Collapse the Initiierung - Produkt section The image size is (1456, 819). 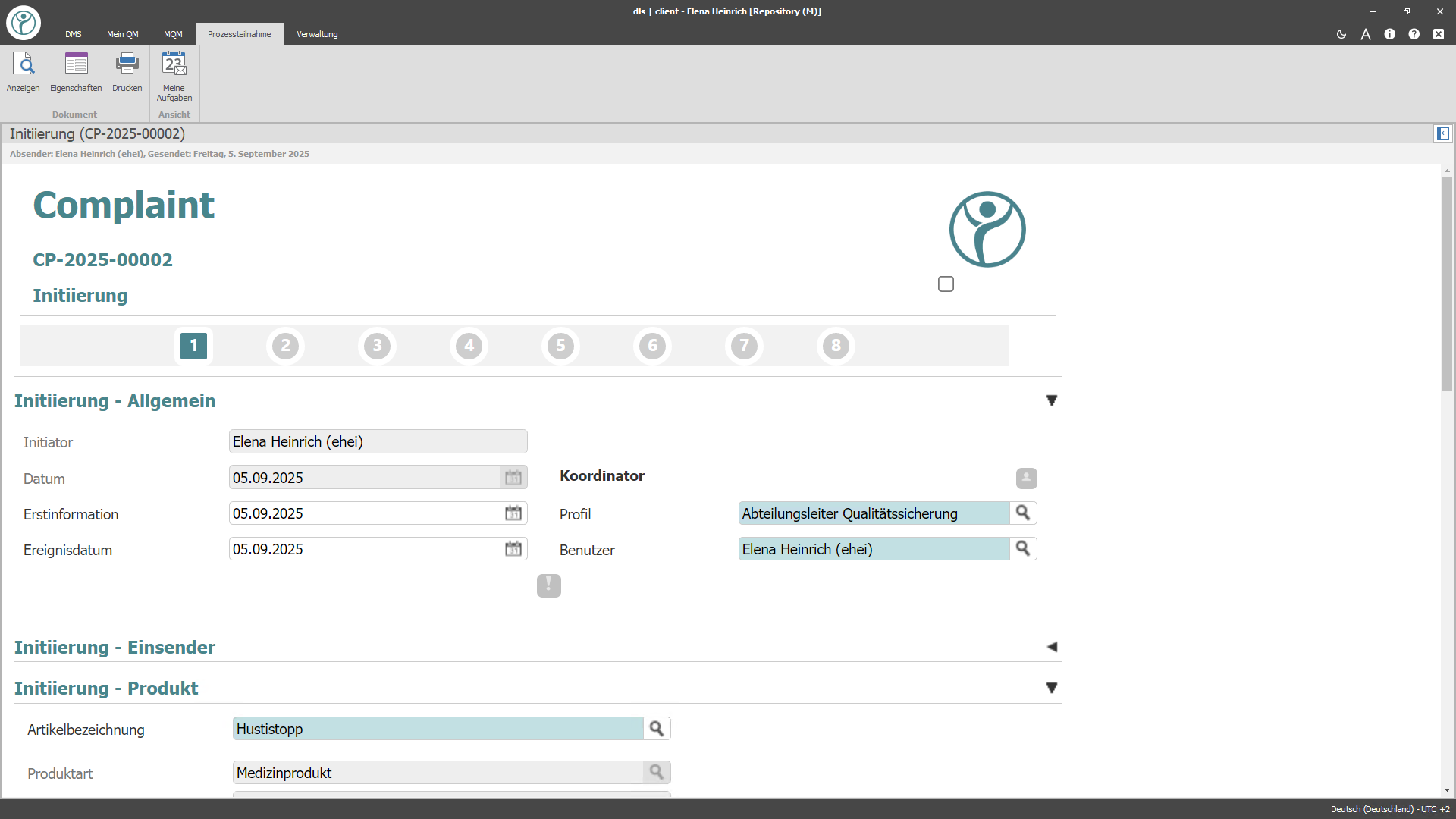[1051, 688]
